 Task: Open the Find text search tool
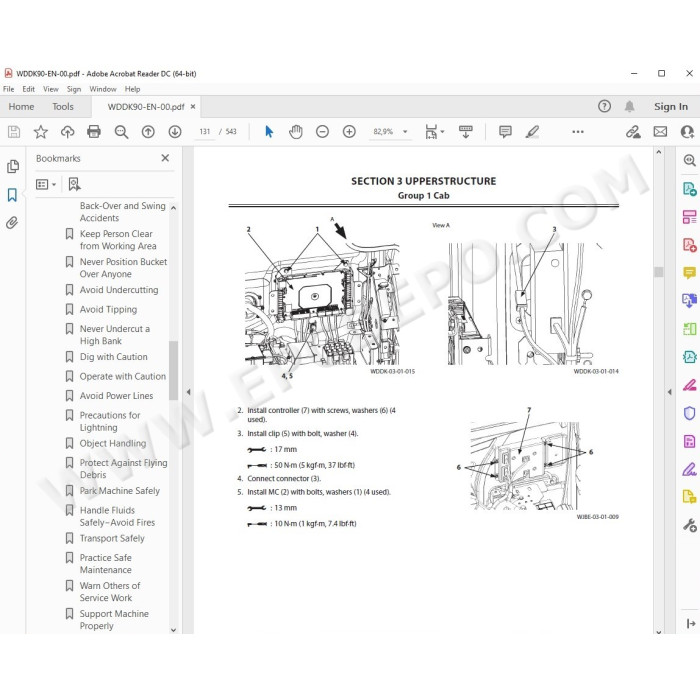point(121,132)
